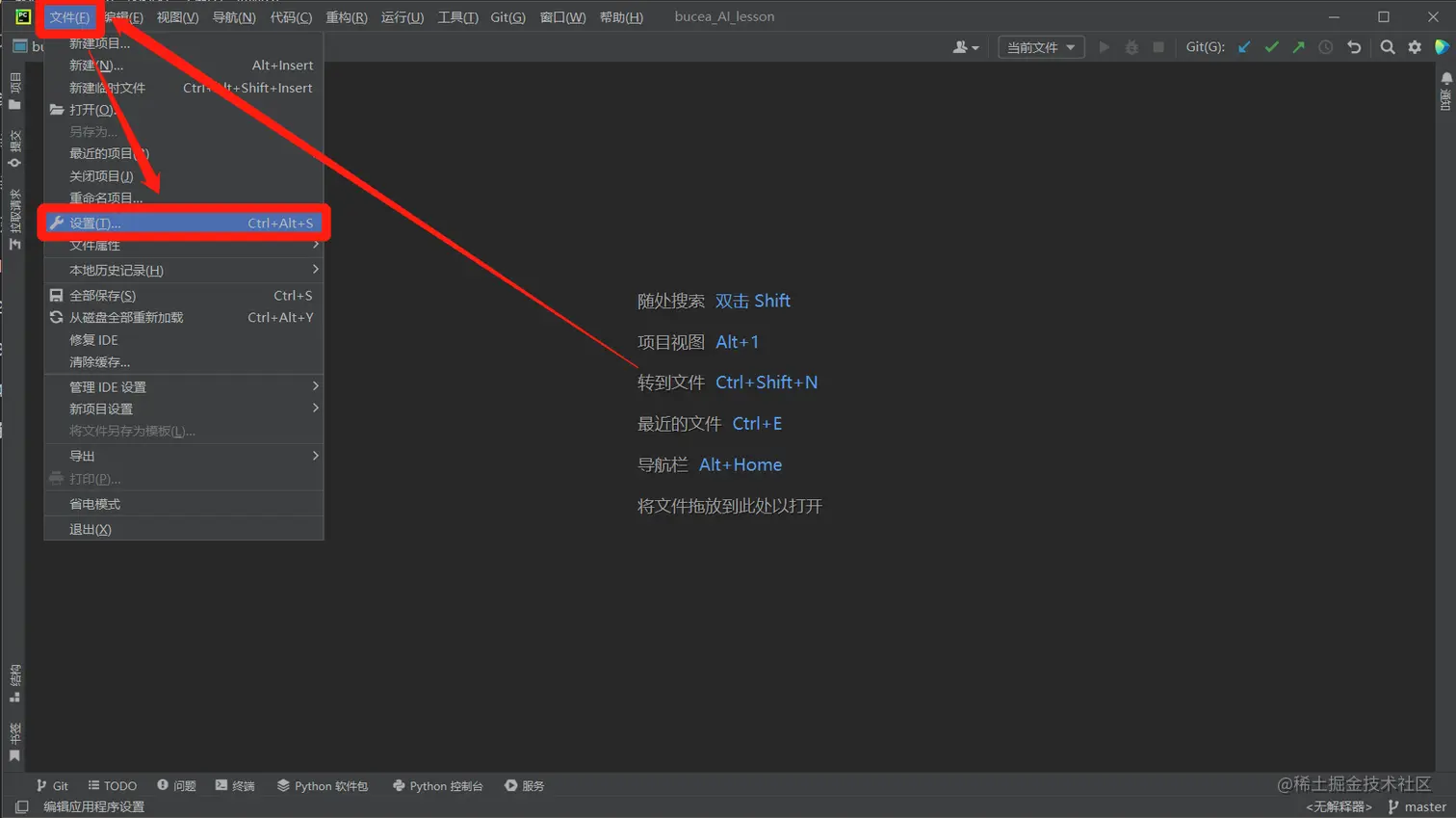Click the master git branch widget
Screen dimensions: 1456x818
[1417, 806]
